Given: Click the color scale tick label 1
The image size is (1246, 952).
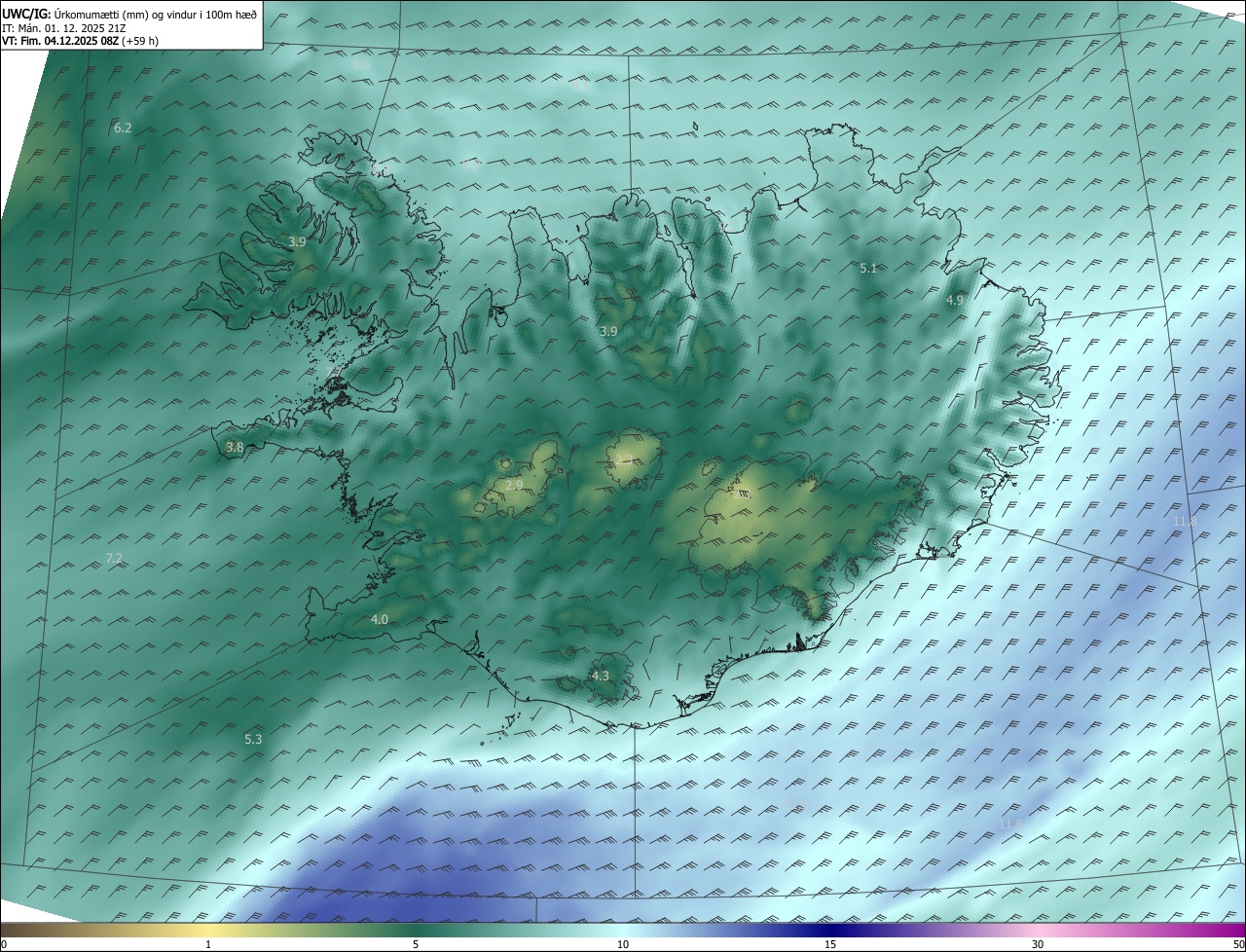Looking at the screenshot, I should [x=208, y=944].
